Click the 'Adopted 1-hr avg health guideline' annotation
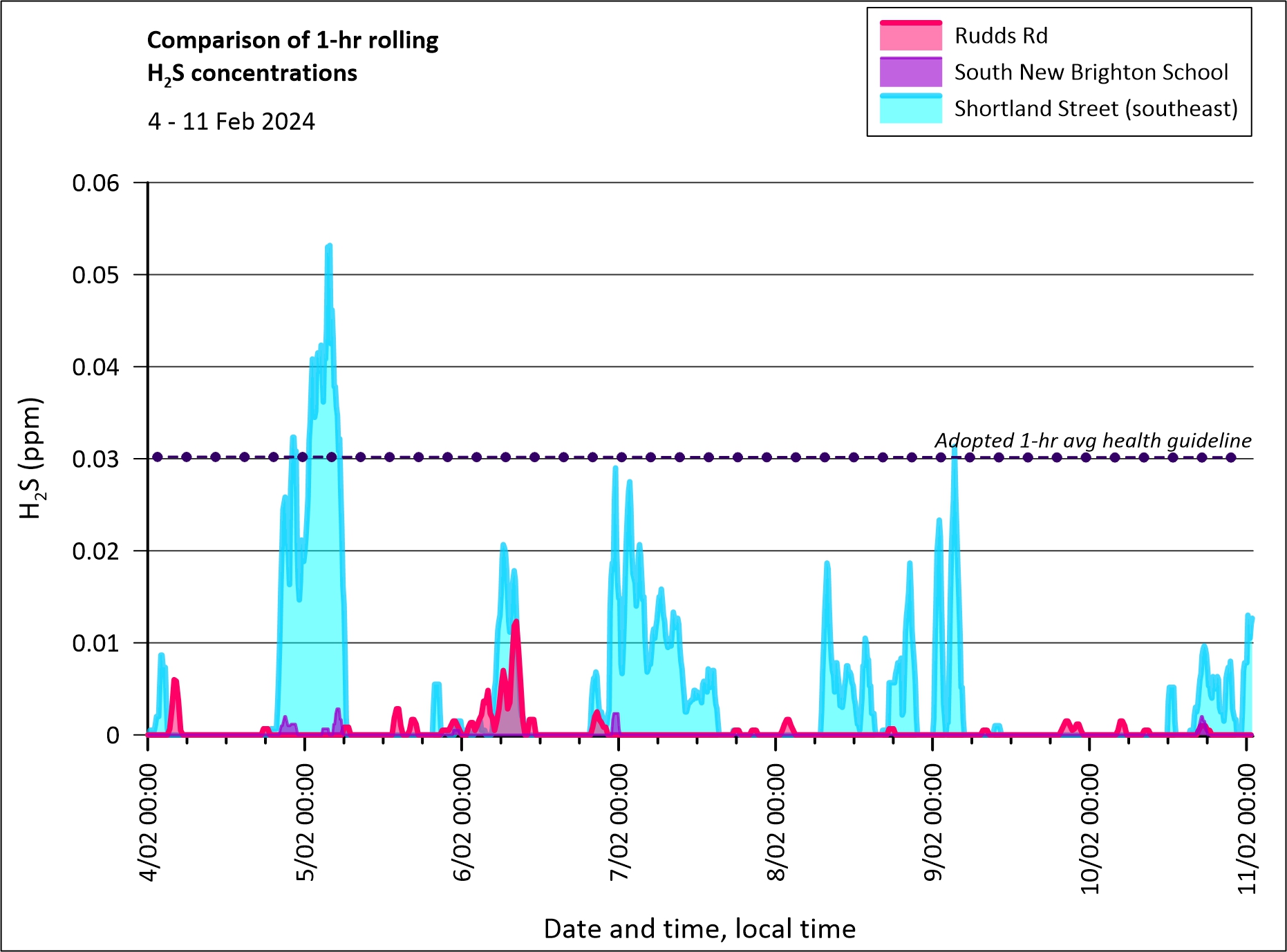Screen dimensions: 1287x952 (x=1093, y=440)
